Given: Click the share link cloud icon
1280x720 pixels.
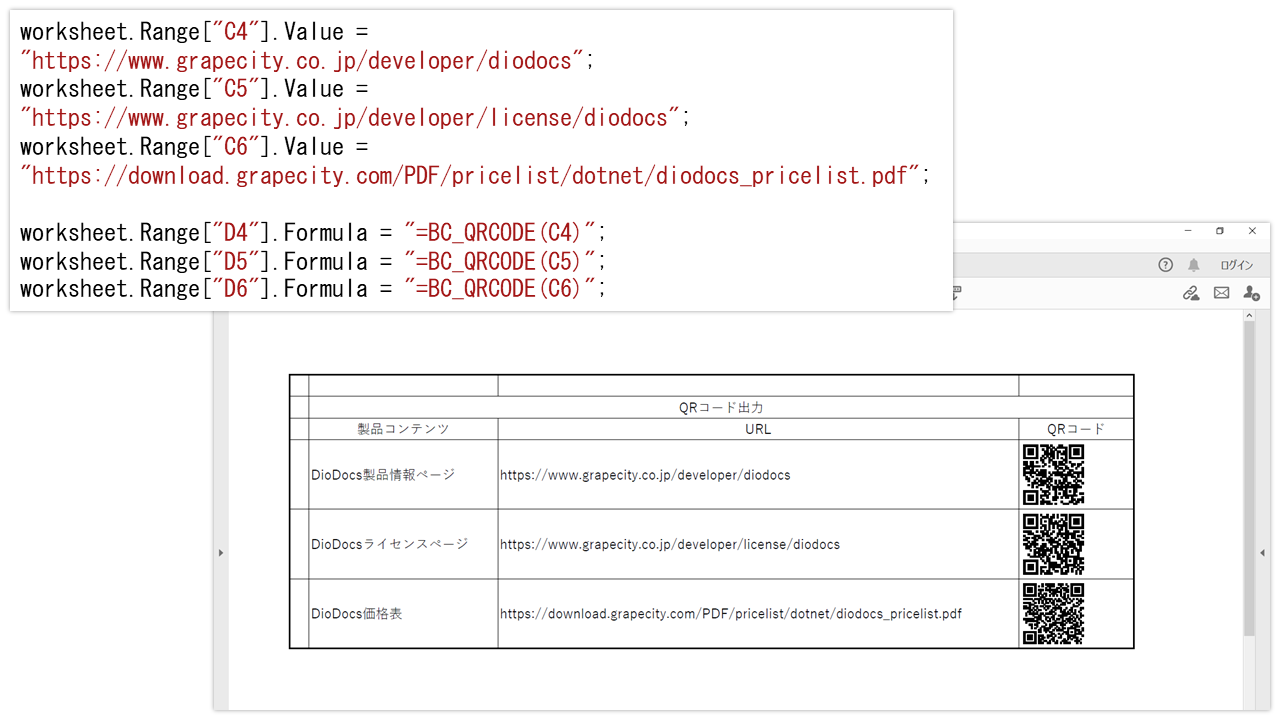Looking at the screenshot, I should [1190, 293].
